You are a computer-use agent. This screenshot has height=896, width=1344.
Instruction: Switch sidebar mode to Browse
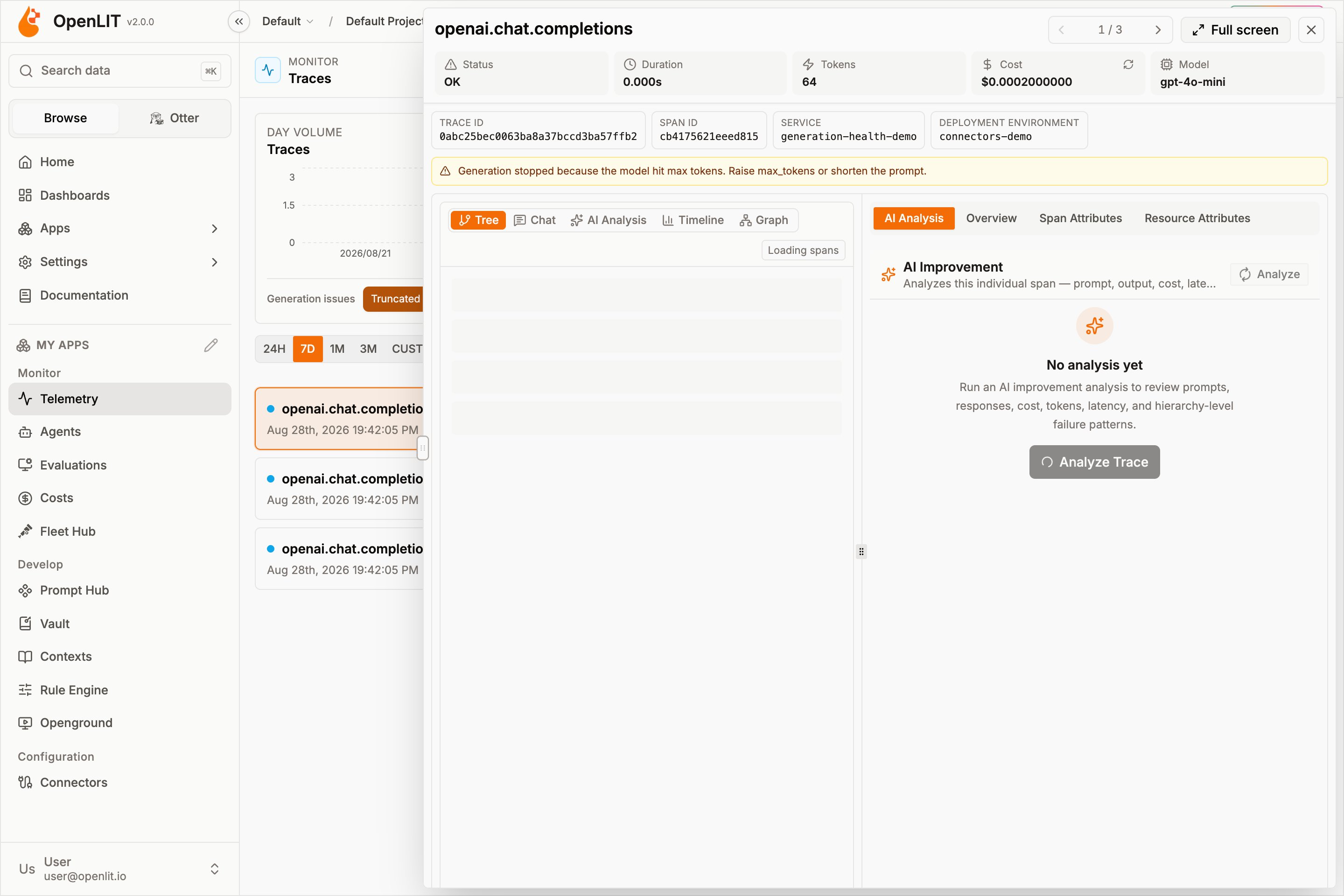tap(66, 118)
